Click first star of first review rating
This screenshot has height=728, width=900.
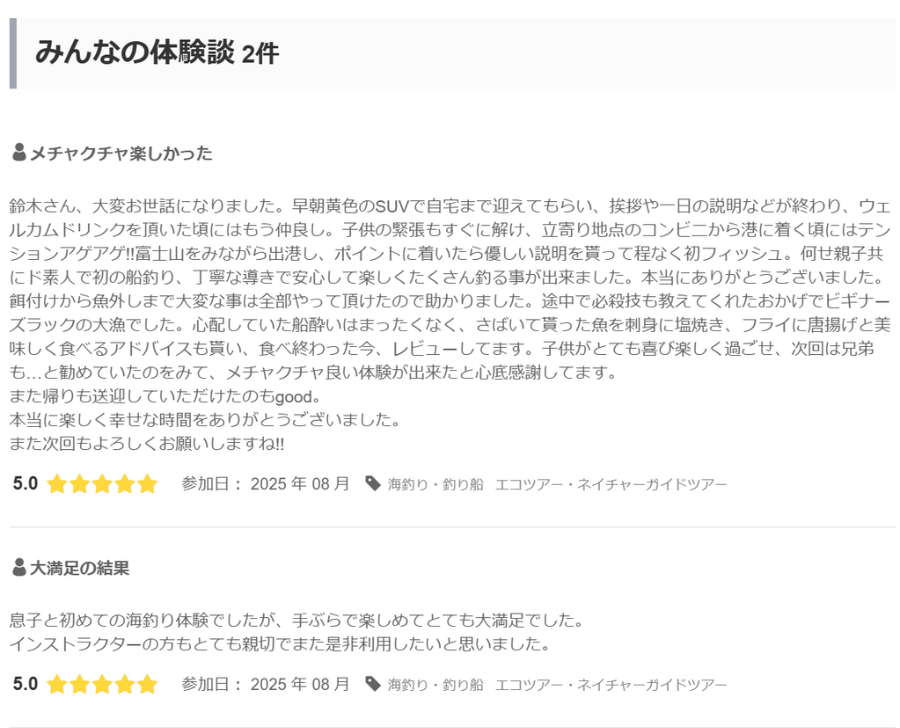point(57,484)
